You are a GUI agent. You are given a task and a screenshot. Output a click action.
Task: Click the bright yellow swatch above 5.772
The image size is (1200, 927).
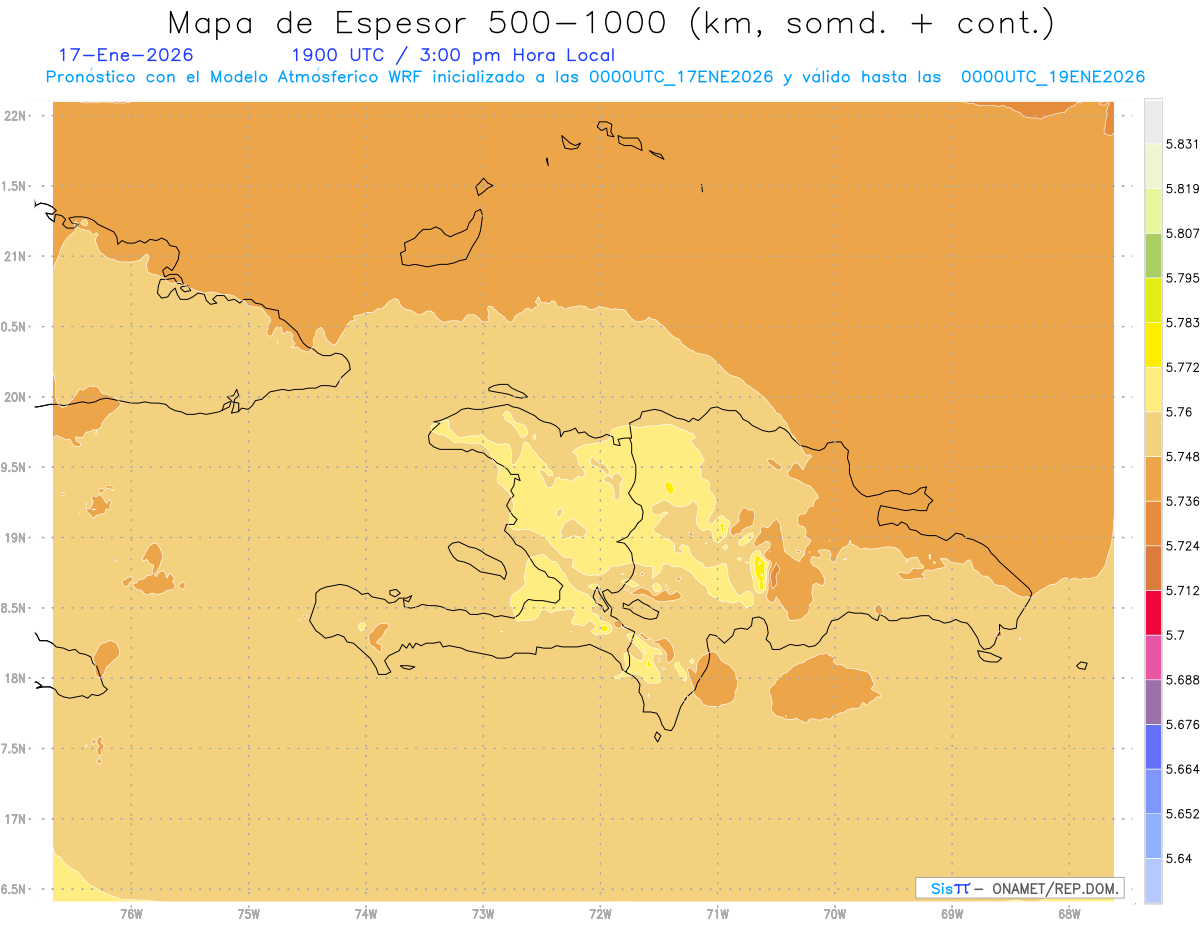tap(1153, 345)
